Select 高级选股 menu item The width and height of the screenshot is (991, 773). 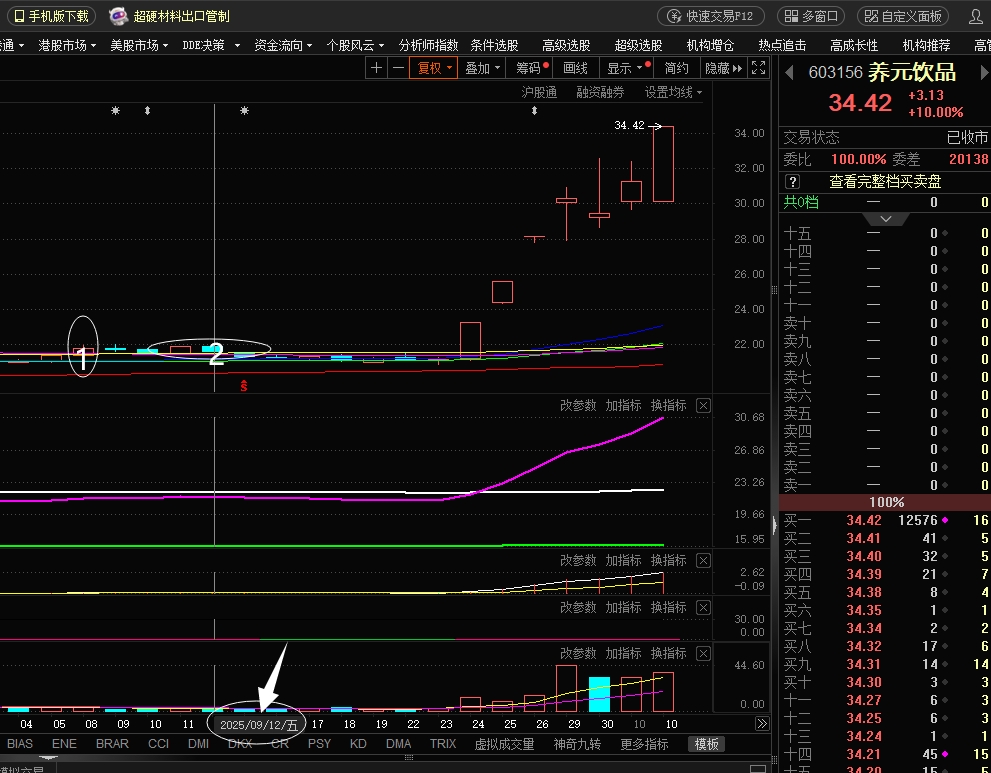(x=566, y=46)
